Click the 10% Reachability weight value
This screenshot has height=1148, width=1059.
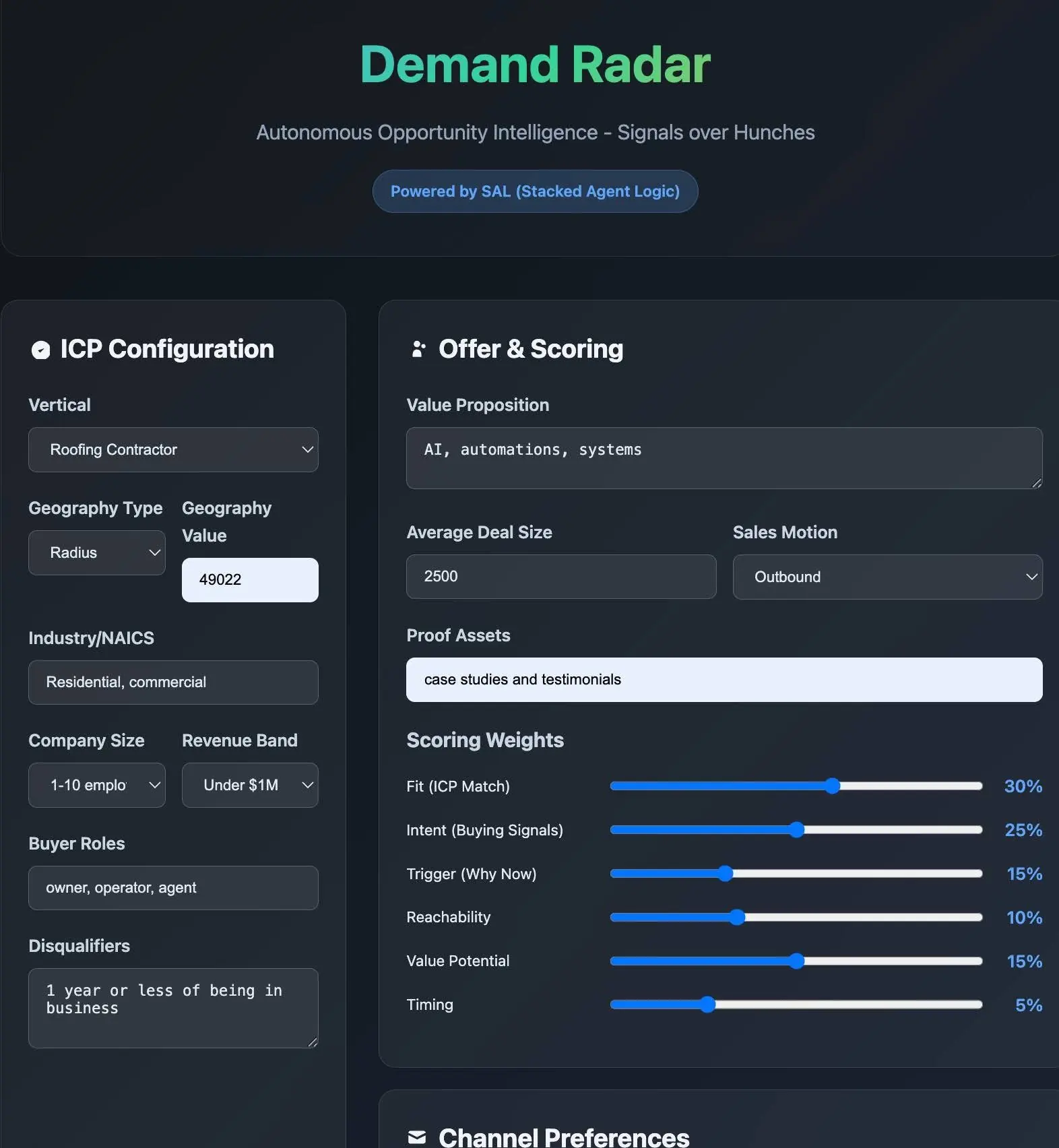point(1024,918)
